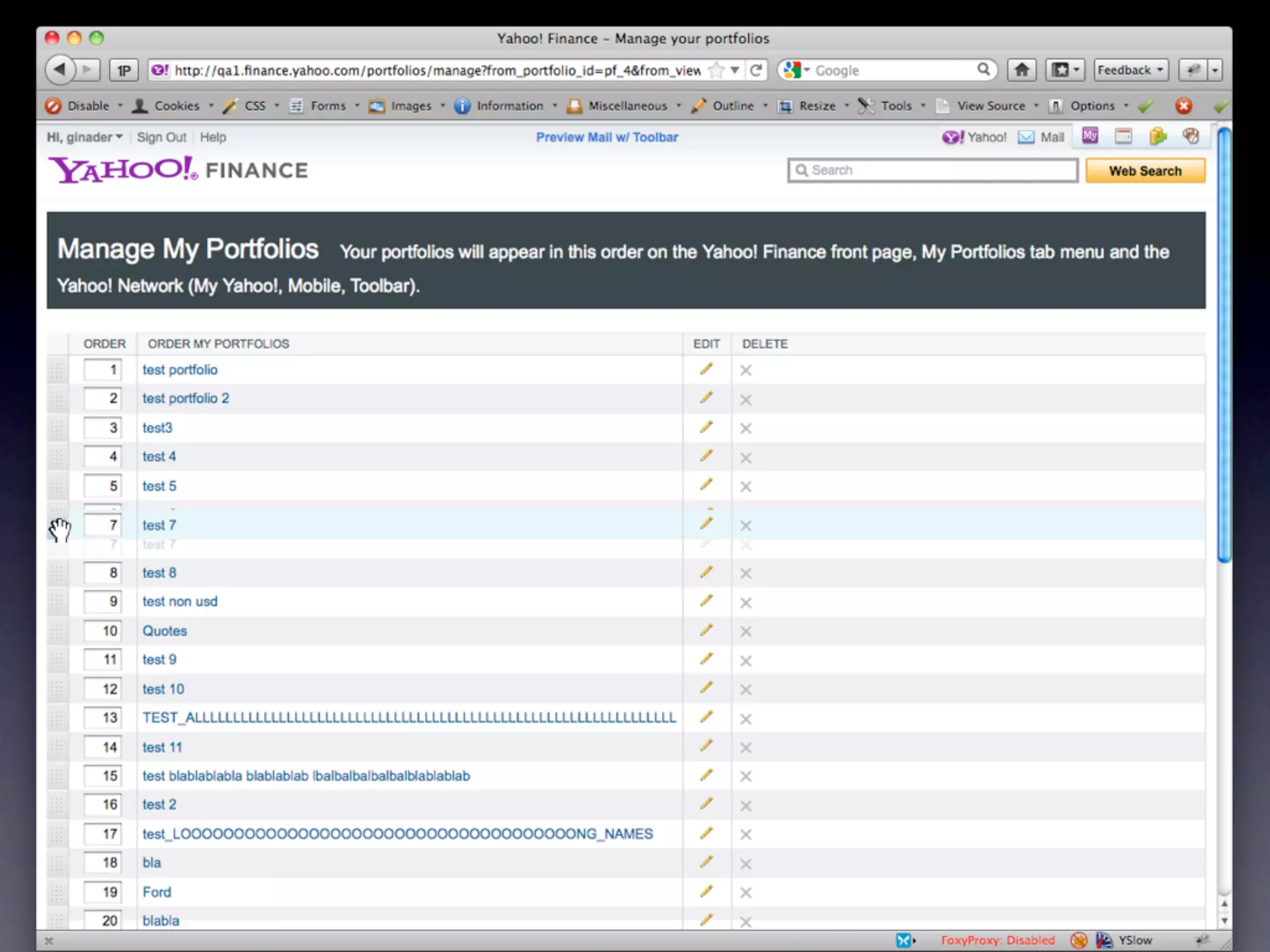Click the red error X icon in developer toolbar

coord(1183,106)
